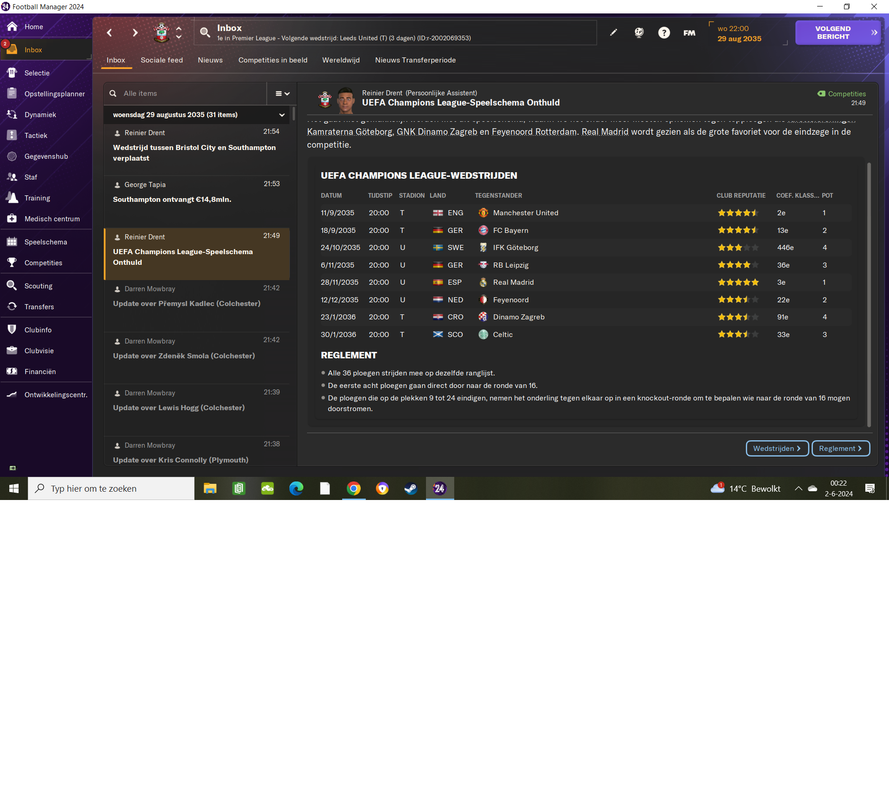Open Update over Lewis Hogg message
Image resolution: width=889 pixels, height=800 pixels.
197,410
